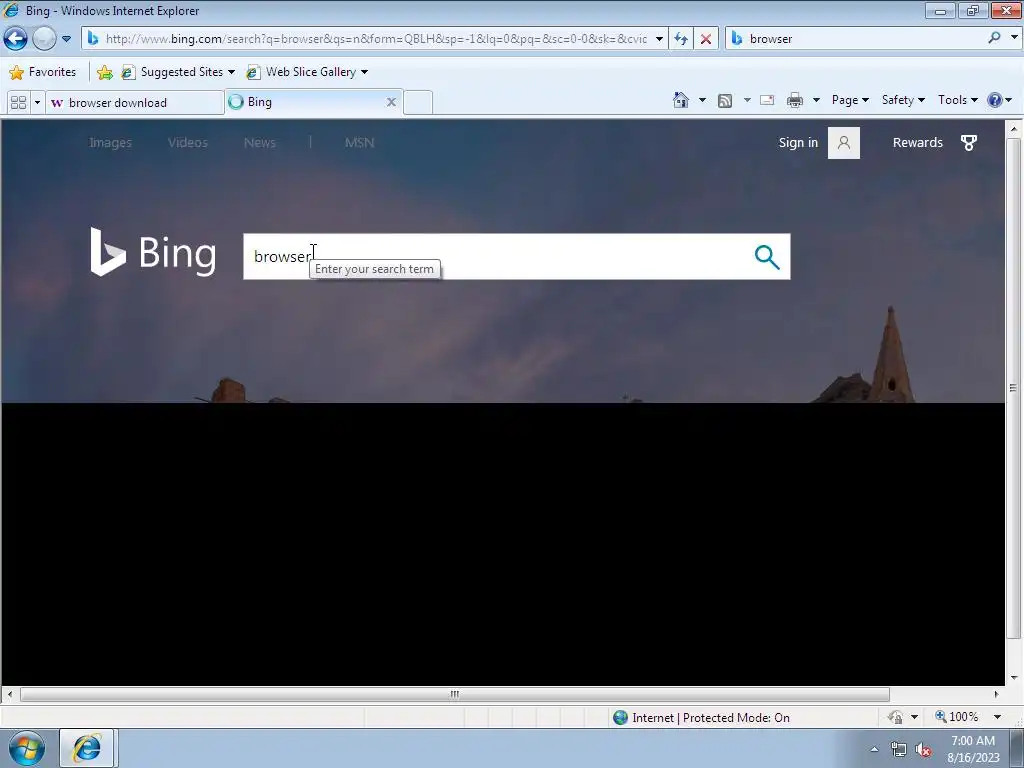Open the Favorites star button

click(x=42, y=72)
